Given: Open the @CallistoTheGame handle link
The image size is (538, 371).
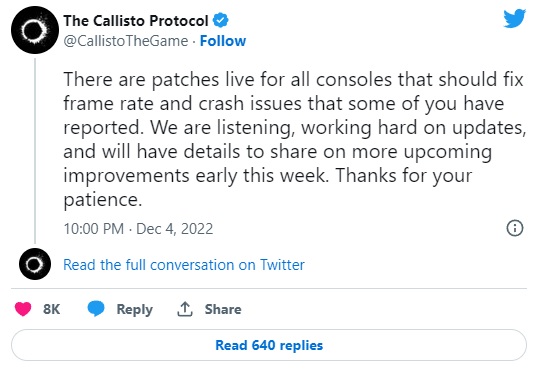Looking at the screenshot, I should click(126, 41).
